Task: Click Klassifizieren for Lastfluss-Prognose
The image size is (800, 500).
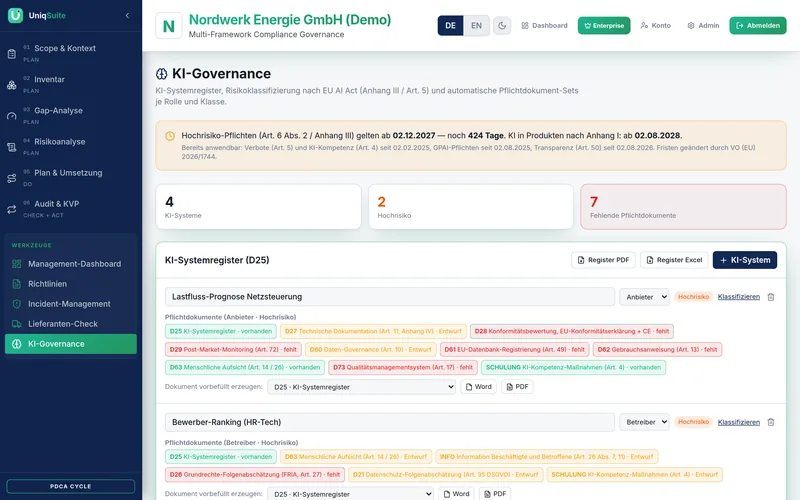Action: [738, 296]
